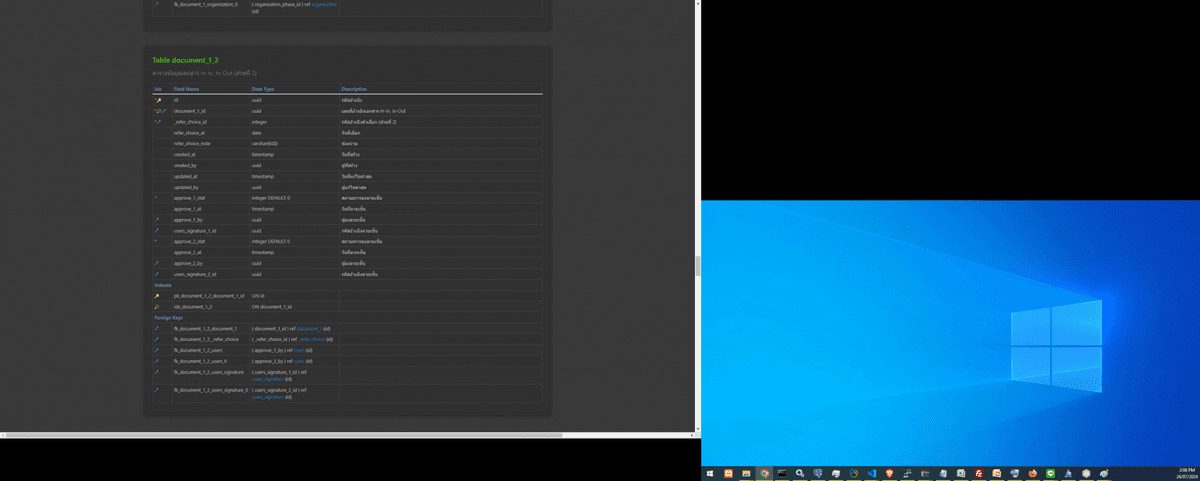Click the varchar(600) data type cell
The image size is (1200, 481).
pyautogui.click(x=265, y=143)
